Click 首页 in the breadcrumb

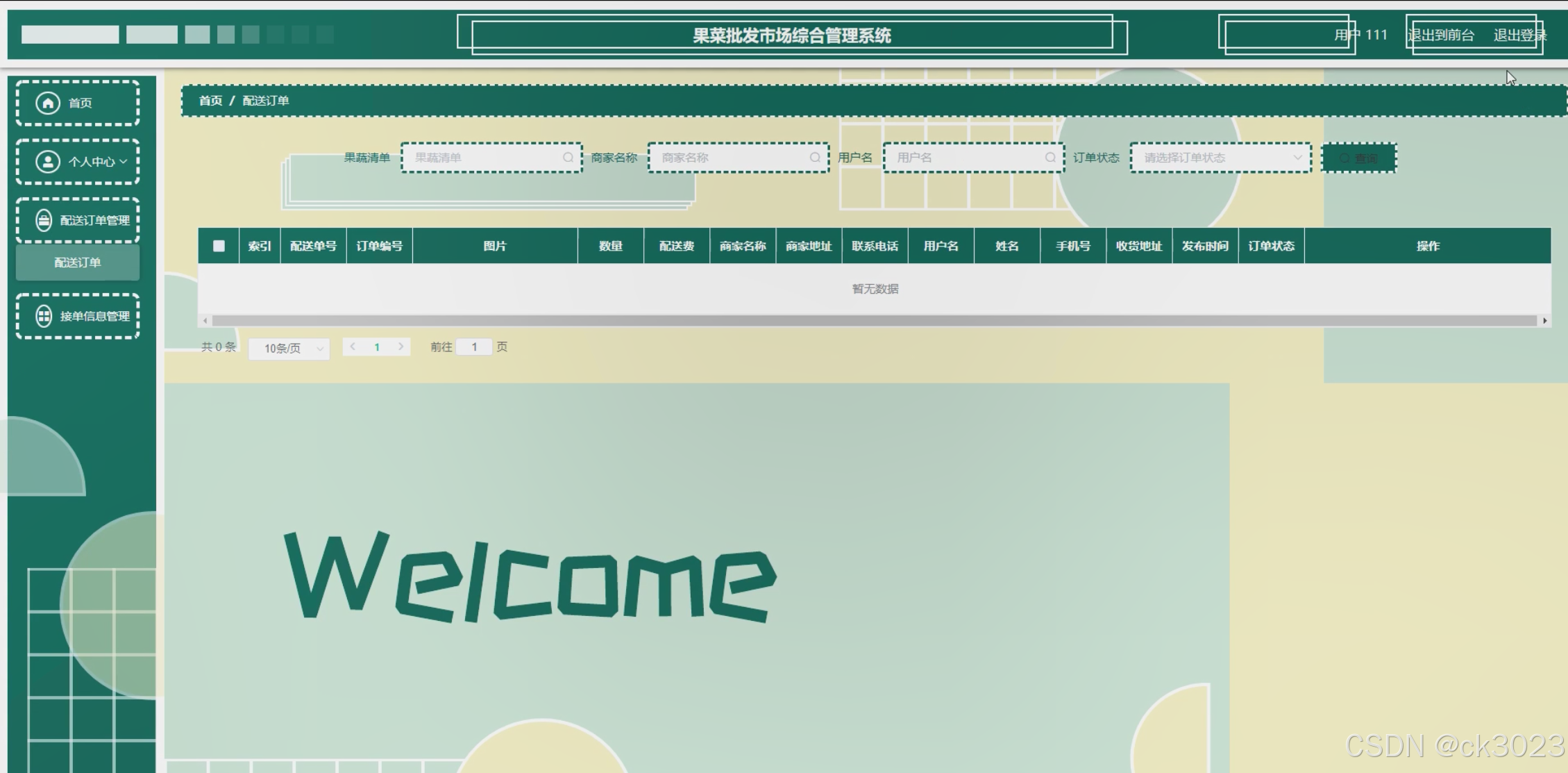pos(210,101)
